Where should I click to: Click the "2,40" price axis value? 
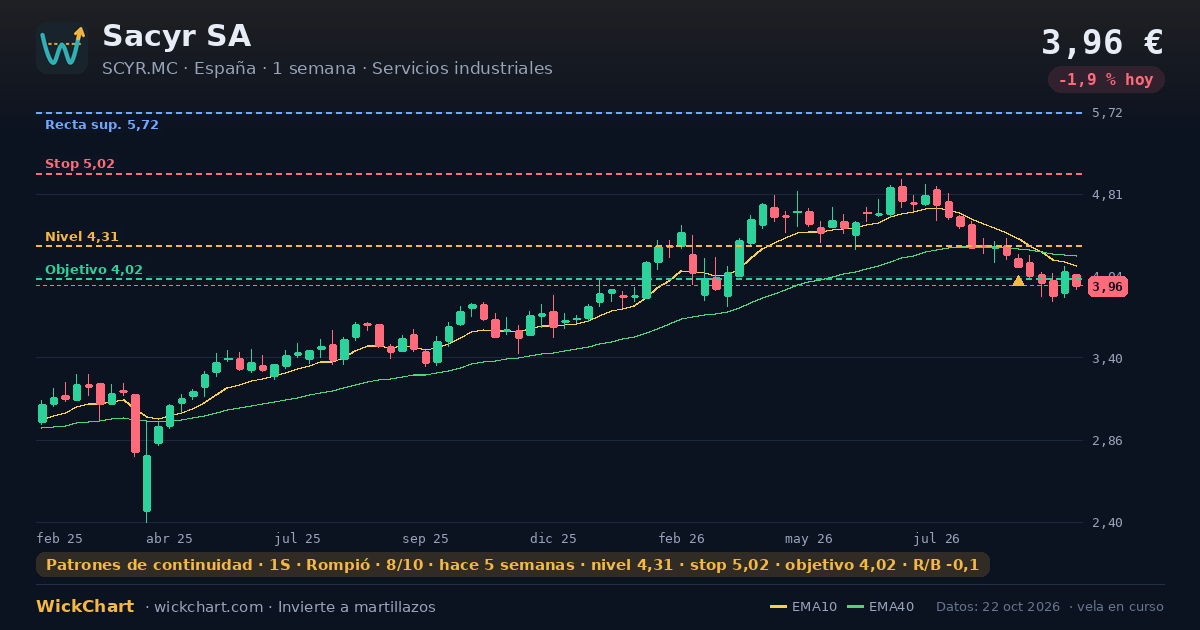(1108, 522)
